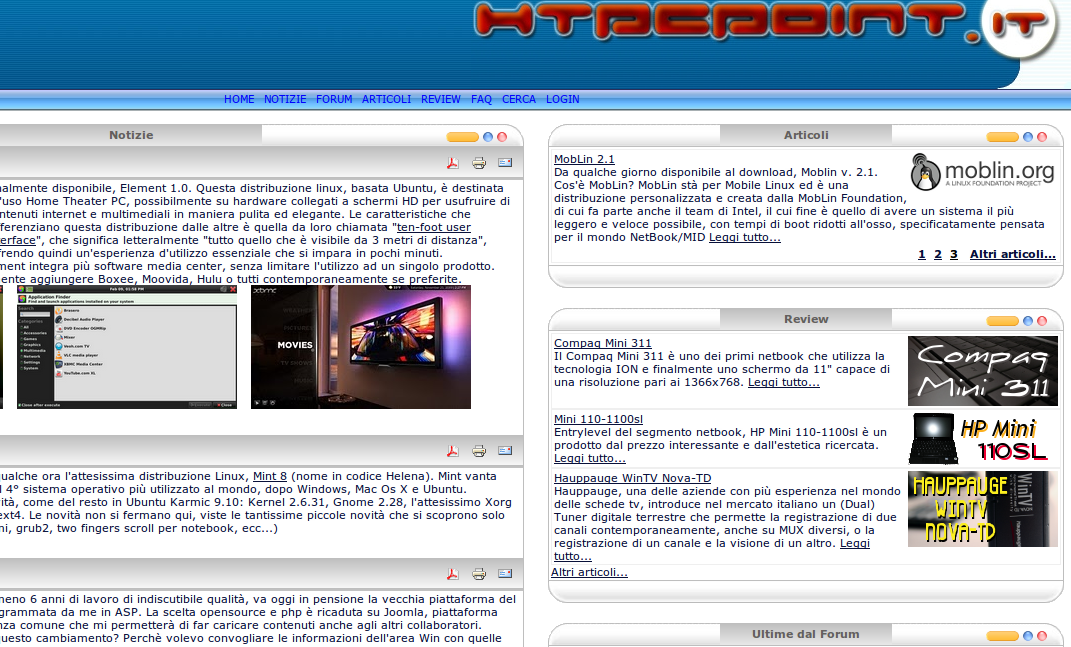Open the CERCA search menu item
The image size is (1071, 647).
[519, 99]
